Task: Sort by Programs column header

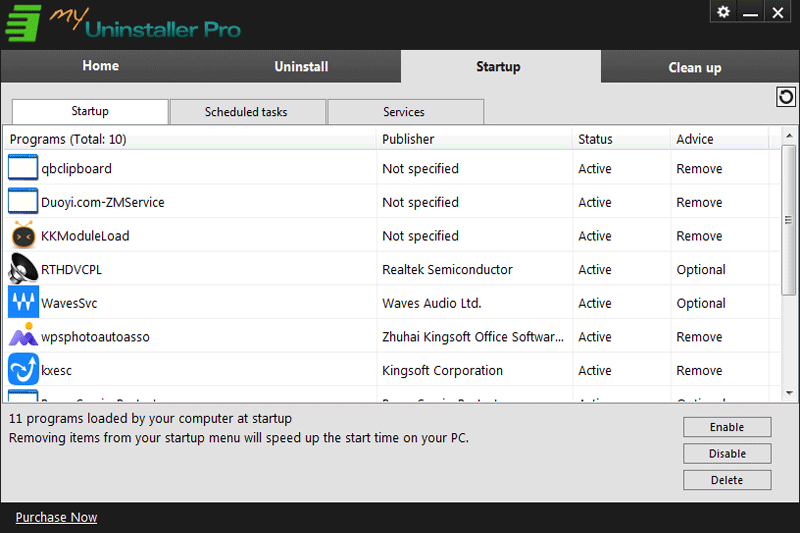Action: pos(190,139)
